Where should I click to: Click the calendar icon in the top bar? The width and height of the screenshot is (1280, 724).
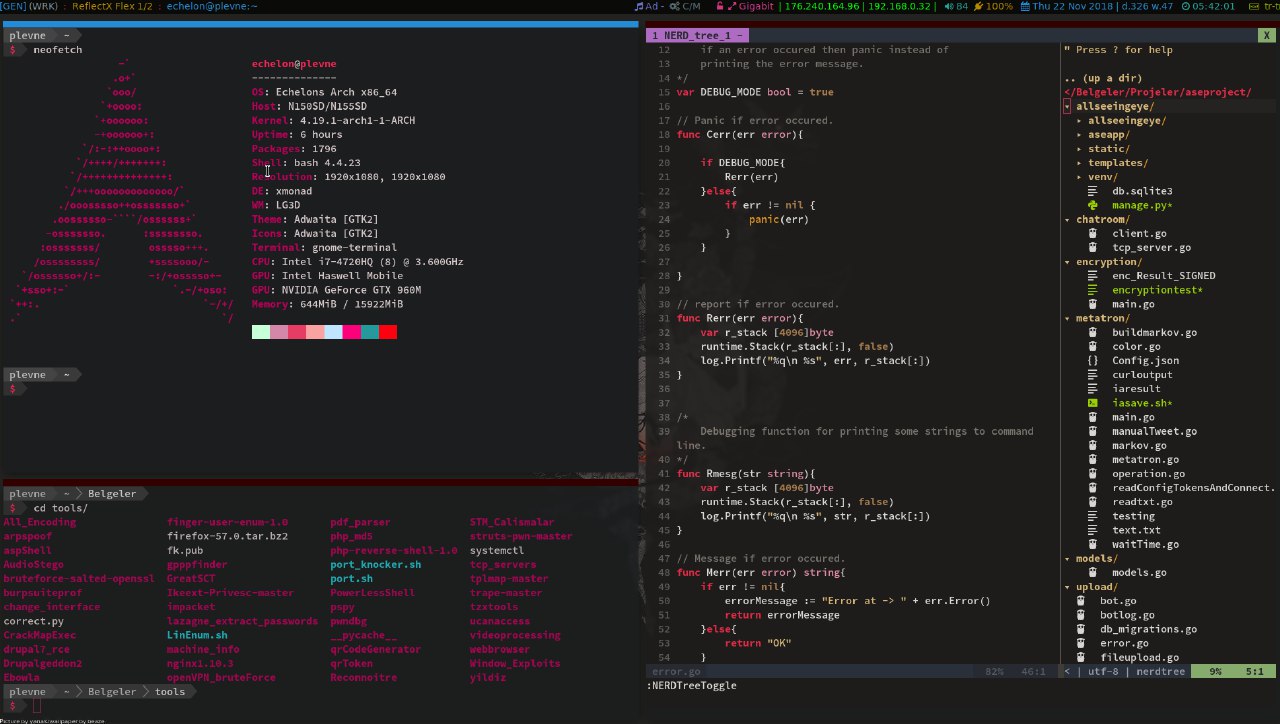tap(1026, 6)
